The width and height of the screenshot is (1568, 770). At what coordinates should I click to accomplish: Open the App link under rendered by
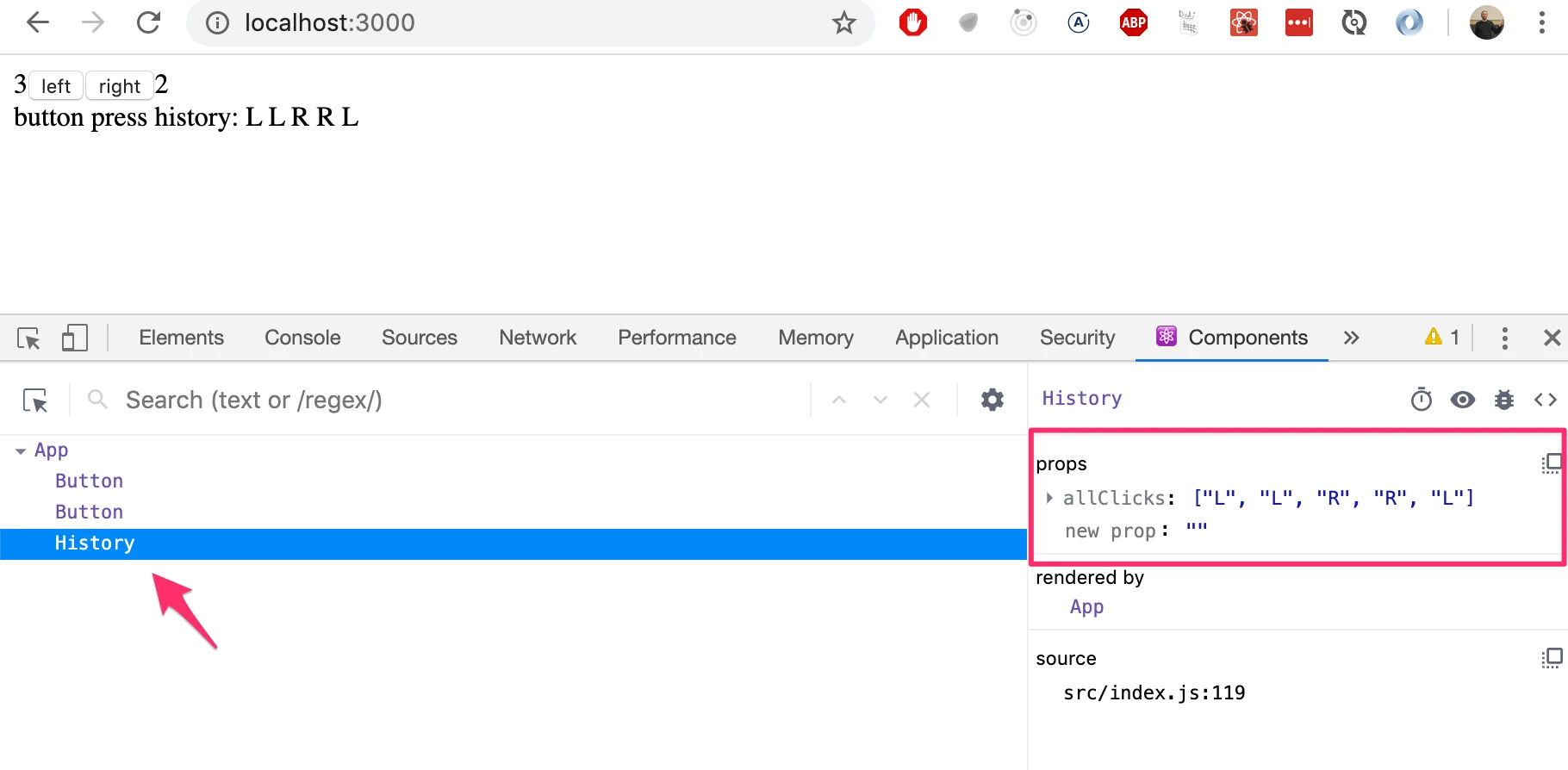click(x=1086, y=607)
